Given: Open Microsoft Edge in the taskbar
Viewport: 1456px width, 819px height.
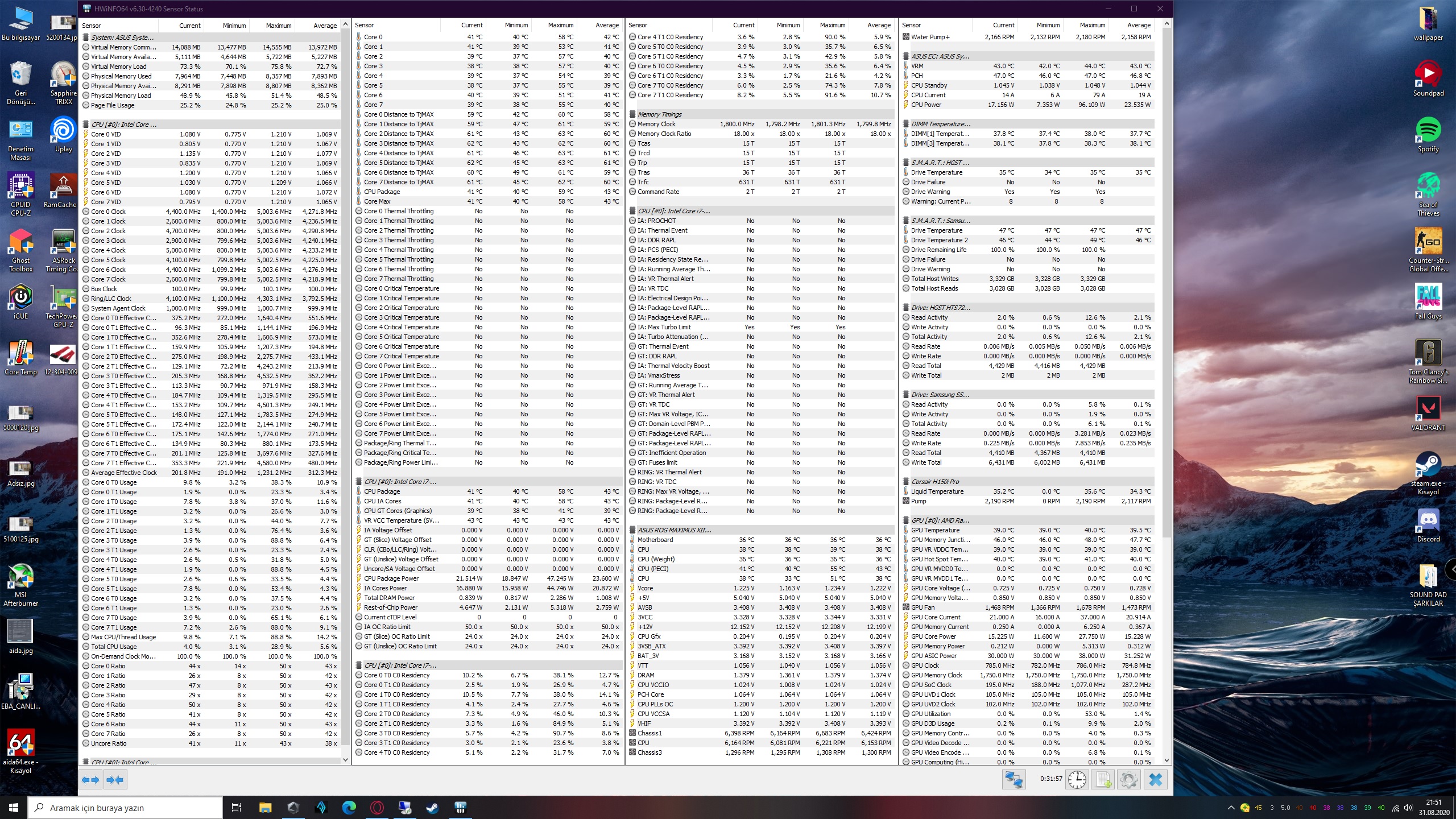Looking at the screenshot, I should click(x=349, y=808).
